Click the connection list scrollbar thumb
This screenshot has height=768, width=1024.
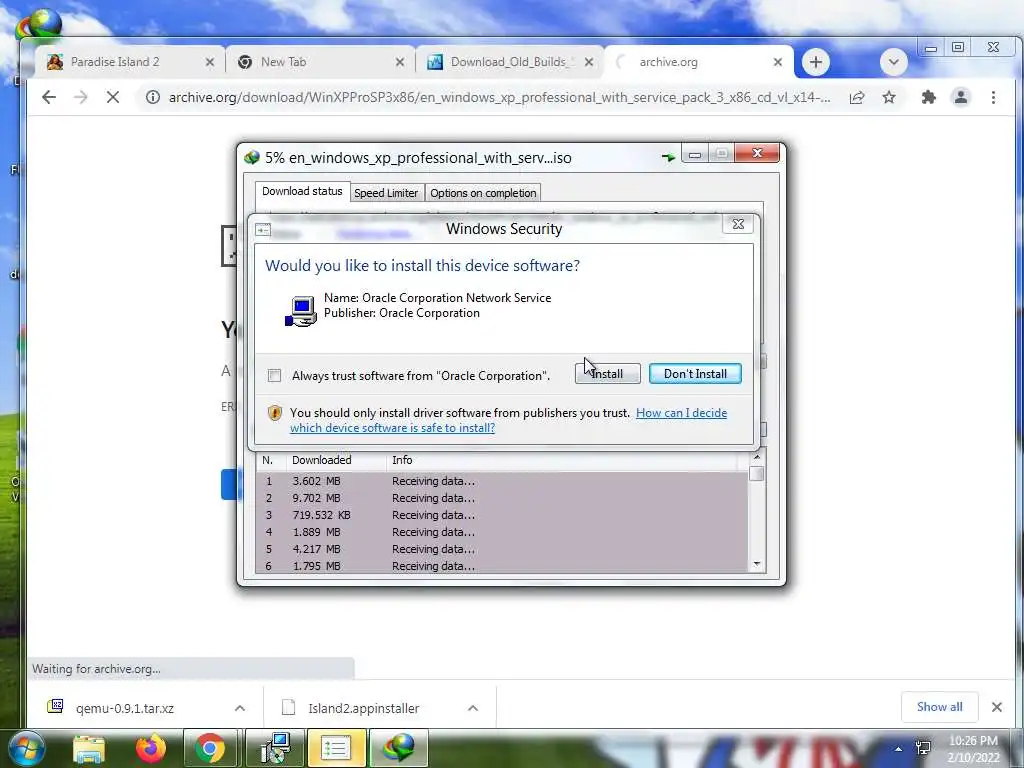[x=757, y=473]
